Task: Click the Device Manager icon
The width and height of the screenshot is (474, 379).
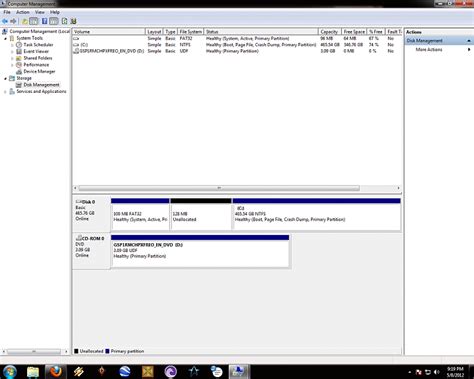Action: point(19,71)
